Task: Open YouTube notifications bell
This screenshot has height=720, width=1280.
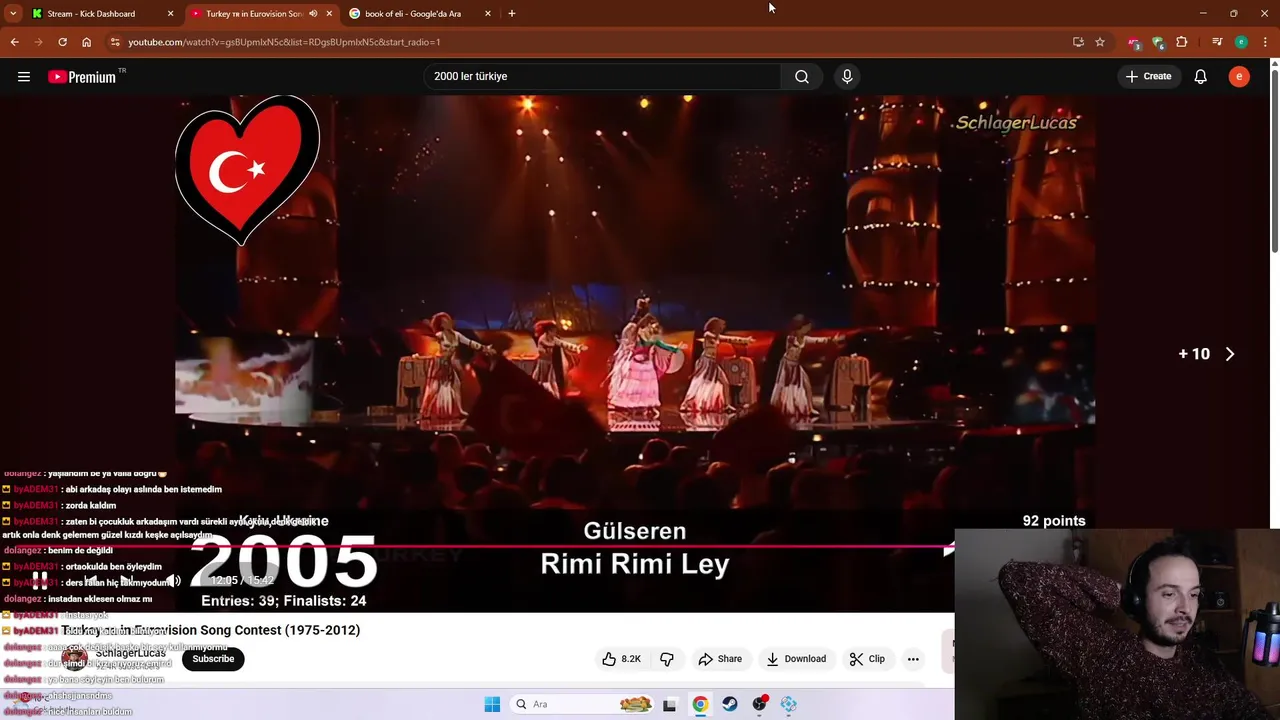Action: pyautogui.click(x=1200, y=76)
